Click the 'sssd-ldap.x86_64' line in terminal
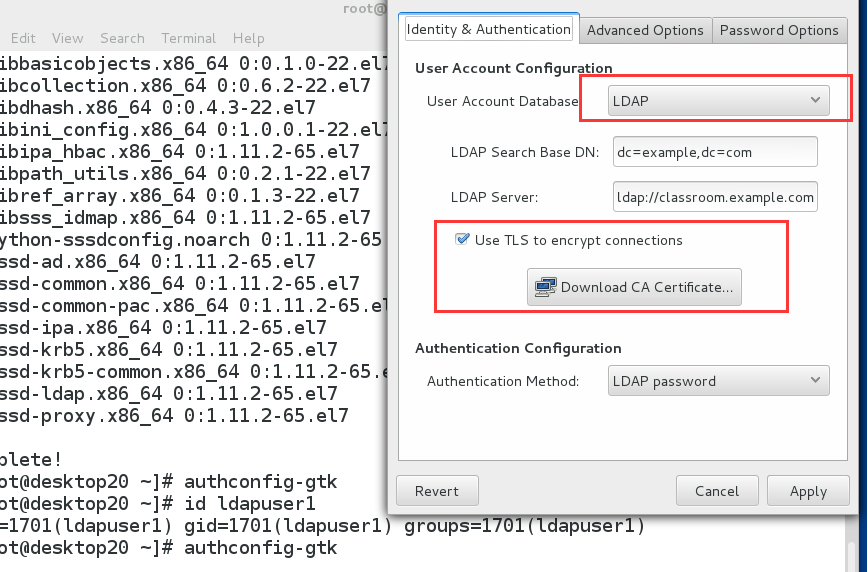The width and height of the screenshot is (868, 572). 168,394
